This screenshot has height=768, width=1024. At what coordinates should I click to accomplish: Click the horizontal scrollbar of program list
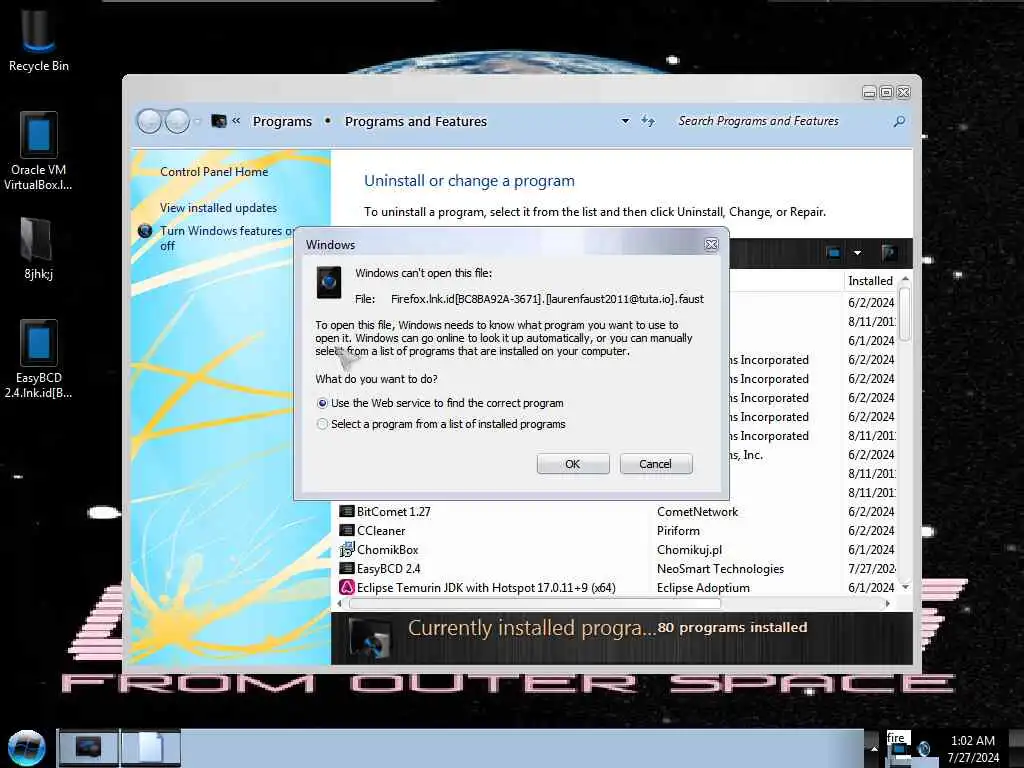(534, 603)
